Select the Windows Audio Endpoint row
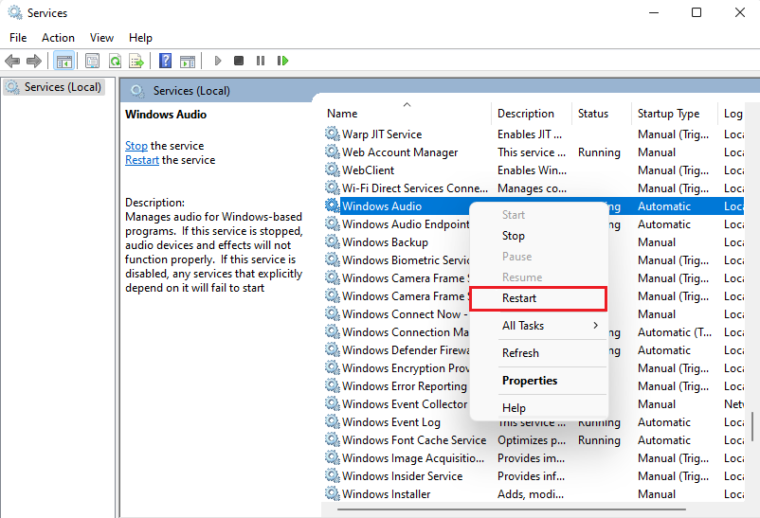Image resolution: width=760 pixels, height=518 pixels. (x=533, y=224)
